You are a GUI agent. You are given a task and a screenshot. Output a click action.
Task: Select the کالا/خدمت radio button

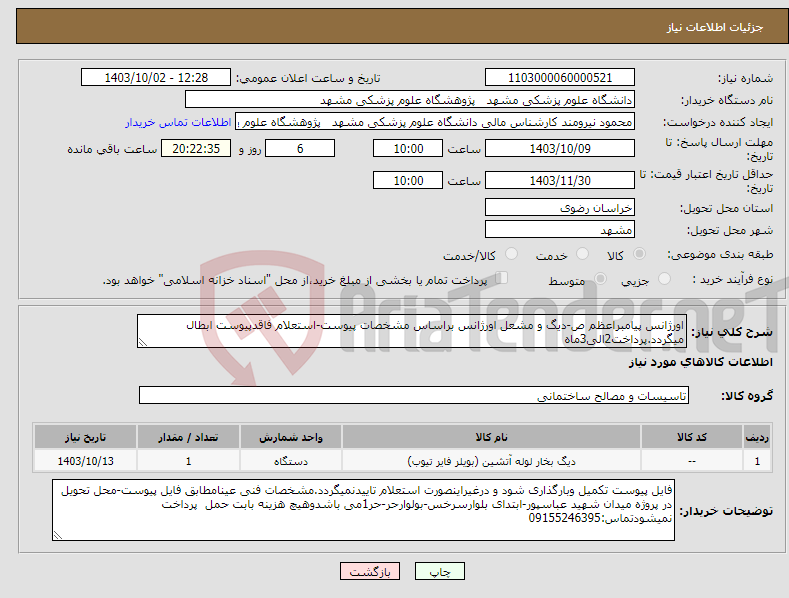(x=511, y=254)
